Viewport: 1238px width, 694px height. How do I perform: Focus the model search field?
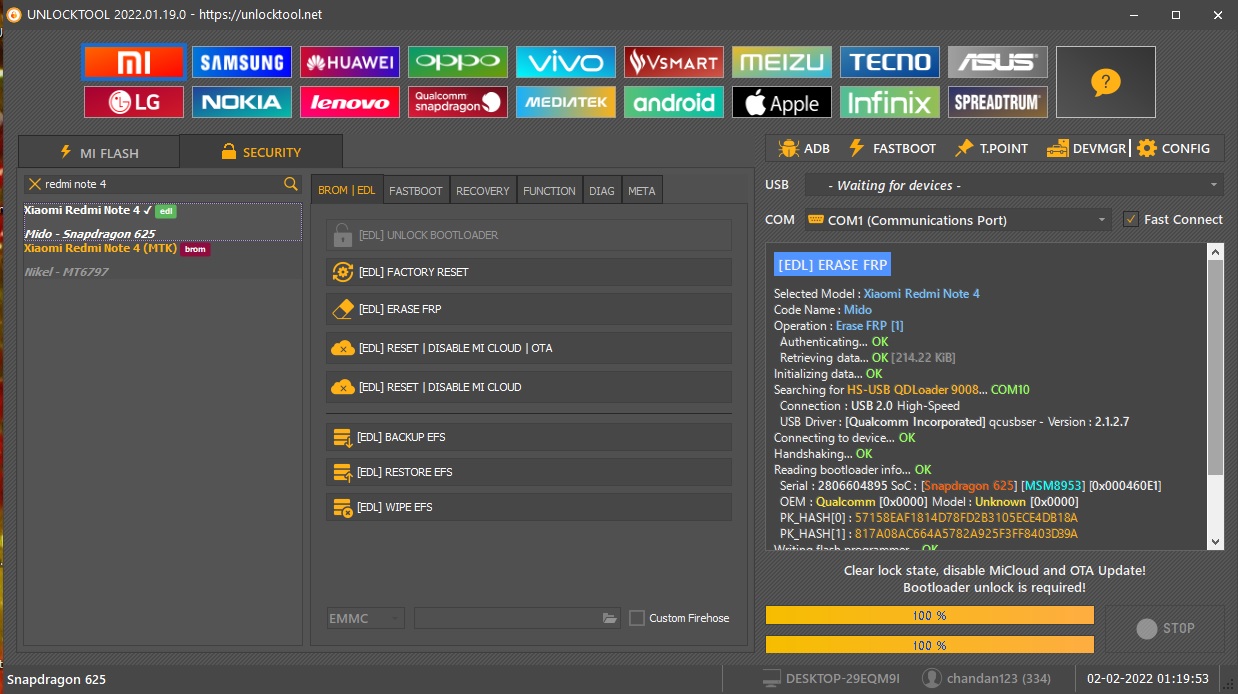click(162, 184)
